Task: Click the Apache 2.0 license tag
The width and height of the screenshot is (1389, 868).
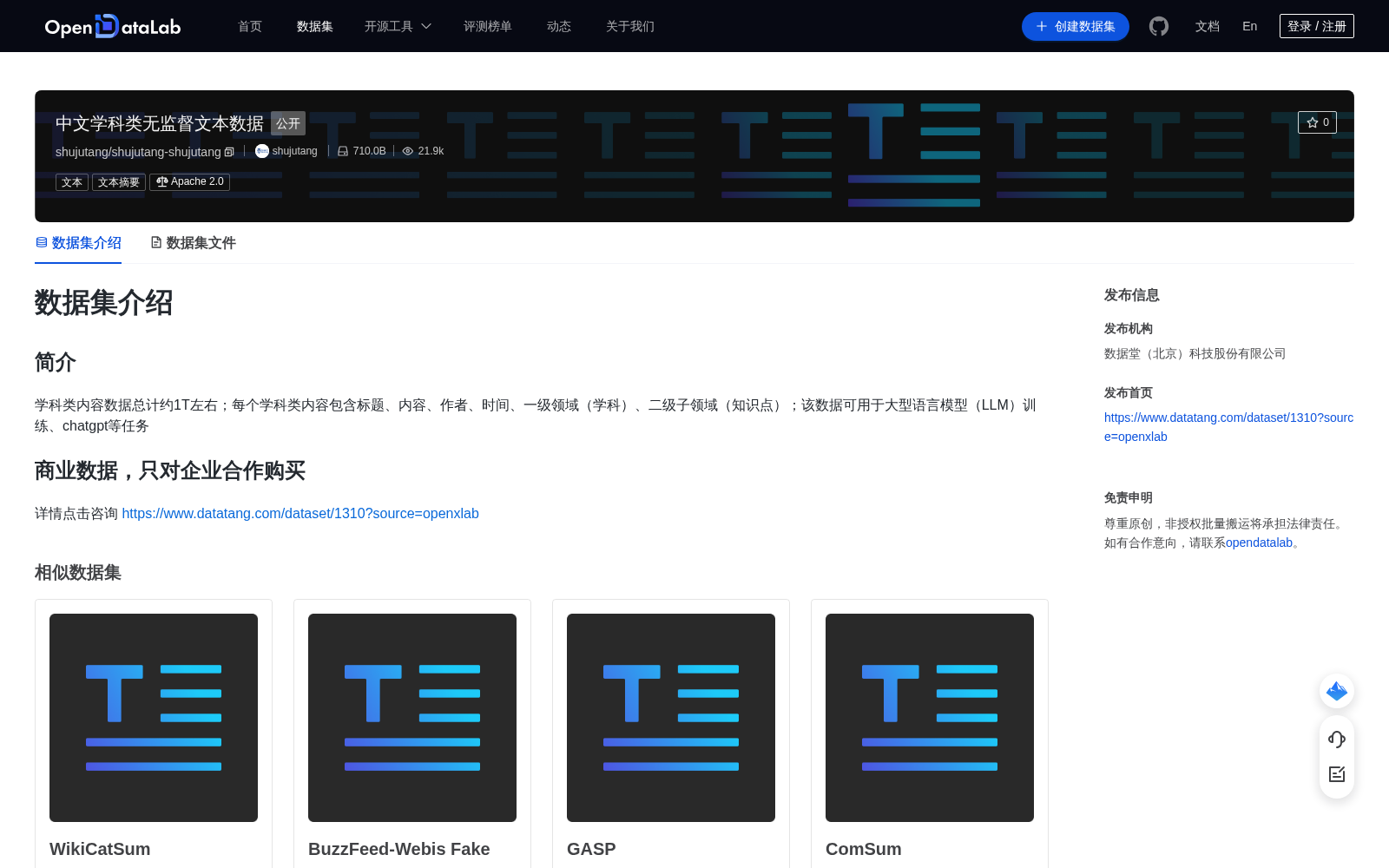Action: (x=189, y=182)
